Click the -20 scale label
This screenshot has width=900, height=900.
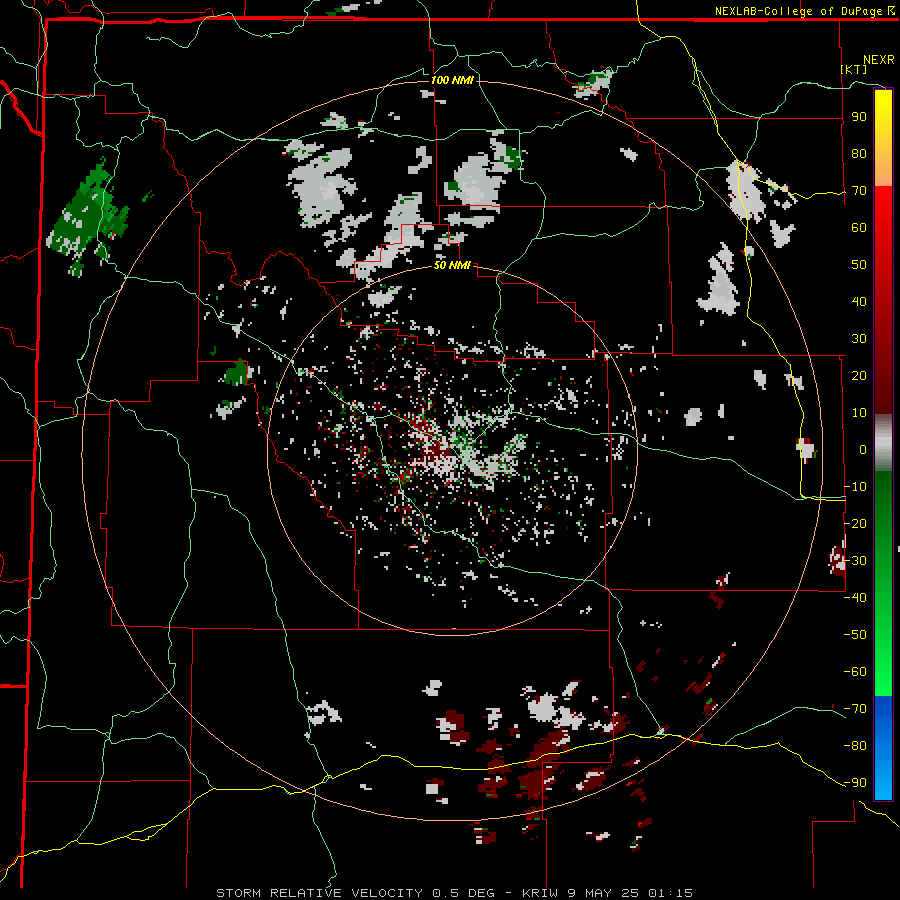tap(855, 524)
